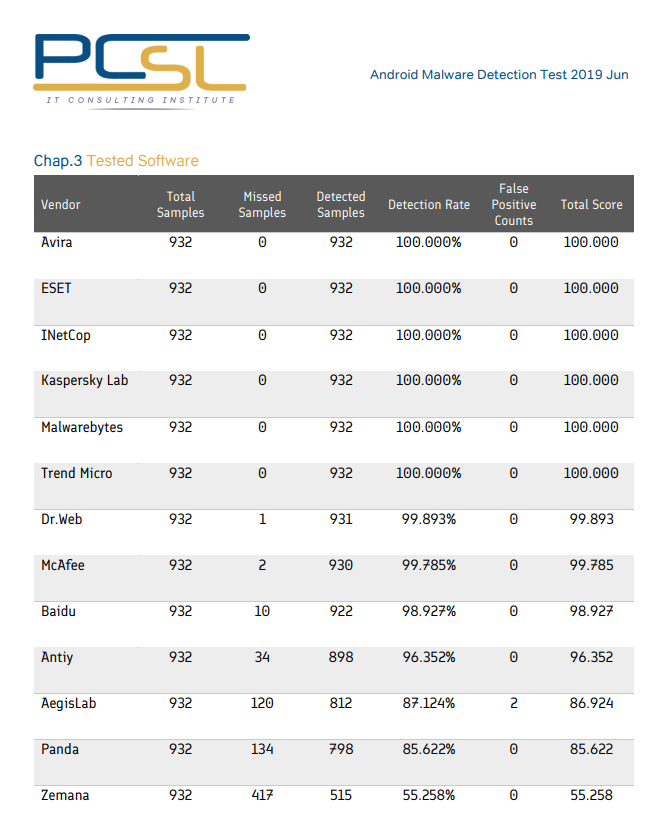The width and height of the screenshot is (669, 828).
Task: Select the Detected Samples column header
Action: pyautogui.click(x=341, y=205)
